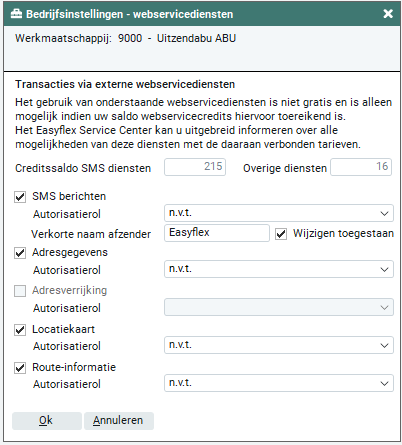The image size is (402, 445).
Task: Uncheck the Adresgegevens checkbox
Action: (20, 253)
